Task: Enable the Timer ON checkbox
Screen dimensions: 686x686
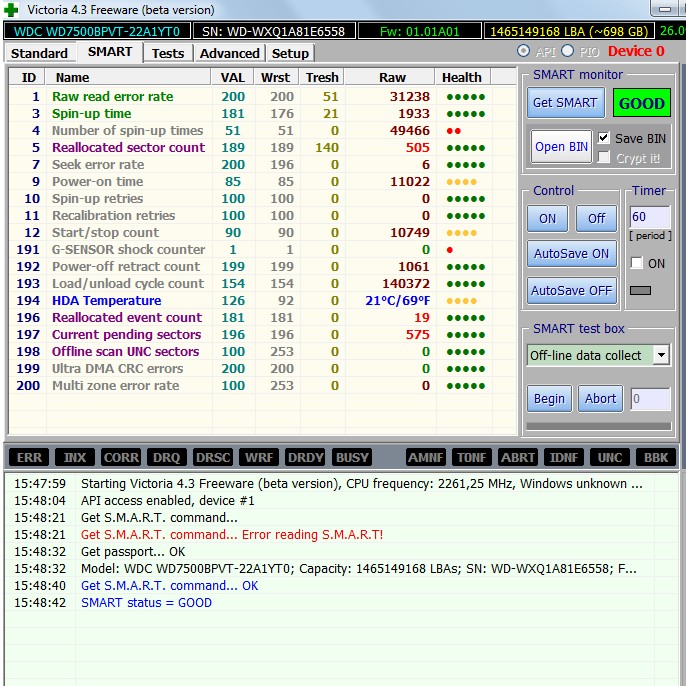Action: pos(637,263)
